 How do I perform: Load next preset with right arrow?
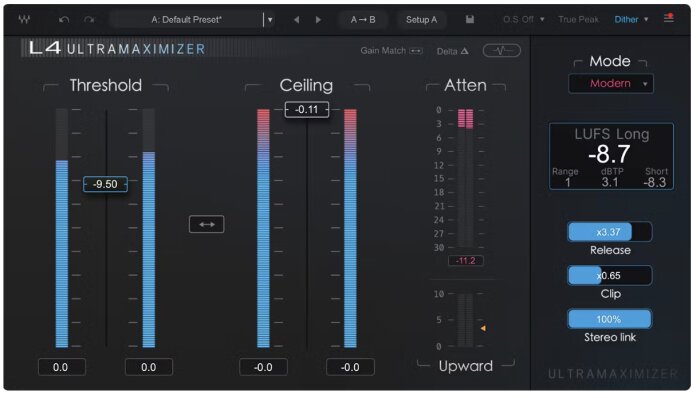coord(318,20)
